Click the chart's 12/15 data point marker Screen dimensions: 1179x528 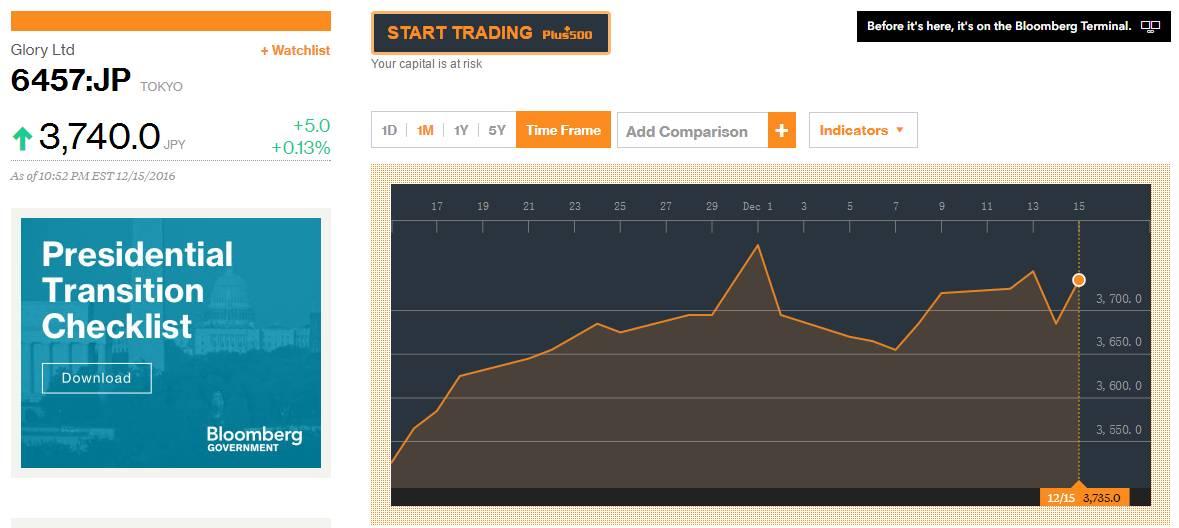pyautogui.click(x=1079, y=280)
